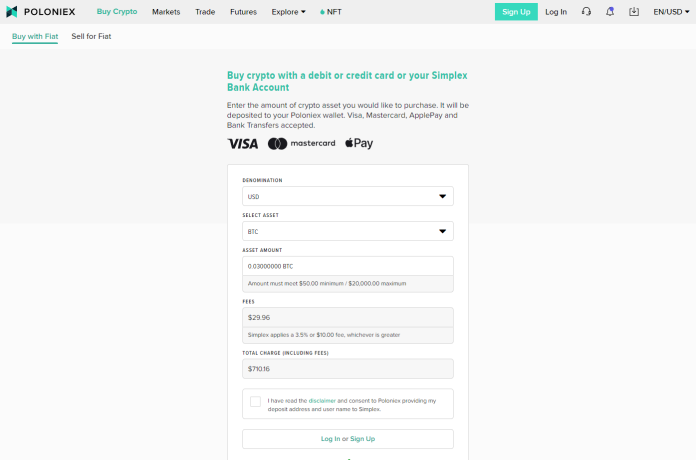This screenshot has height=460, width=696.
Task: Expand the Explore menu
Action: coord(288,12)
